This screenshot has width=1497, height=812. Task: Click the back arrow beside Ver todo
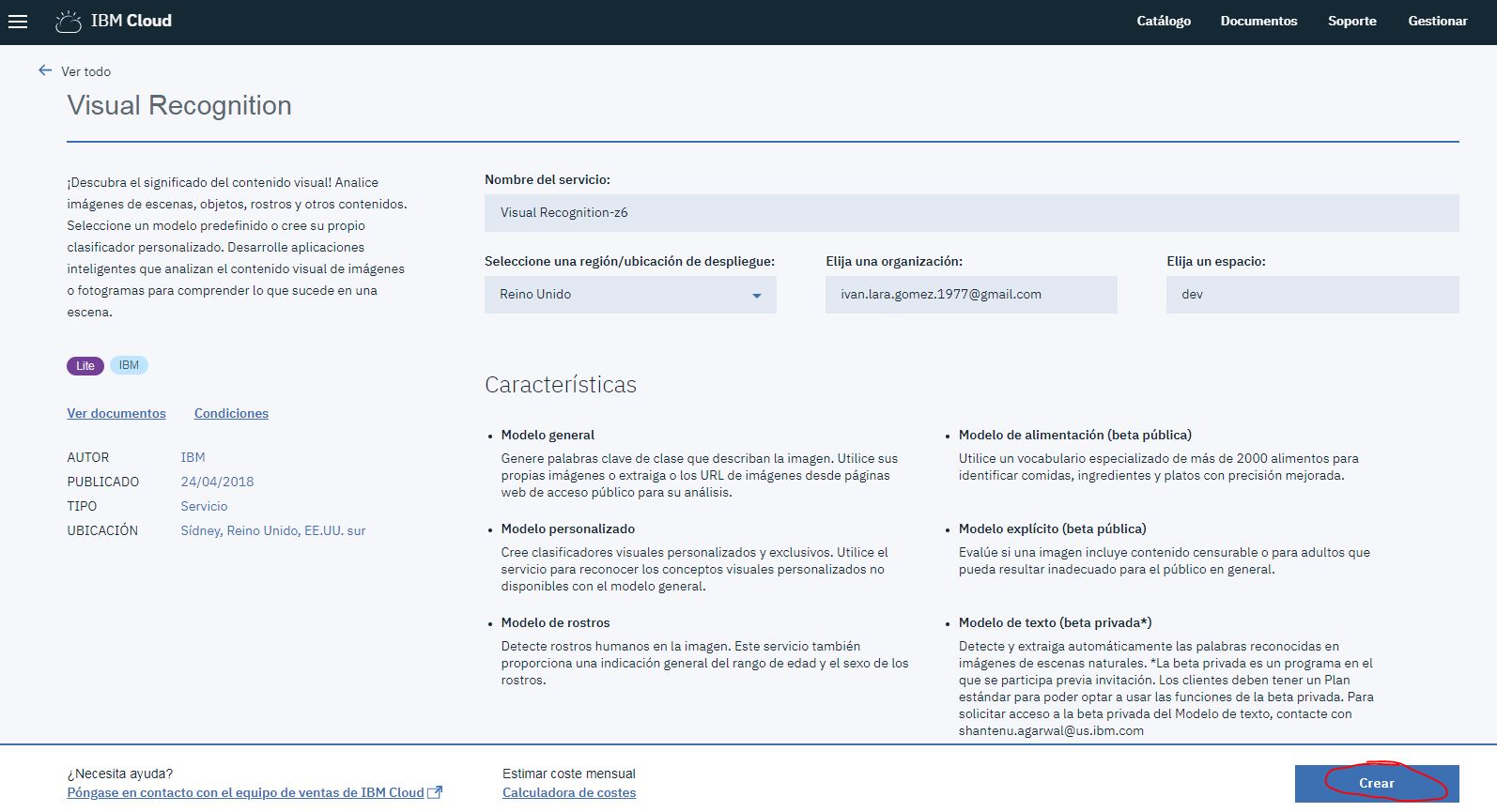(x=44, y=70)
